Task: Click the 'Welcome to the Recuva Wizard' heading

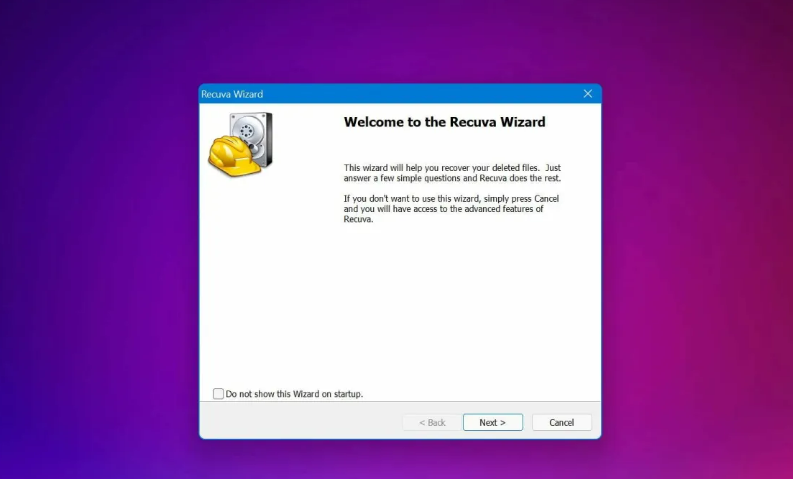Action: click(x=445, y=122)
